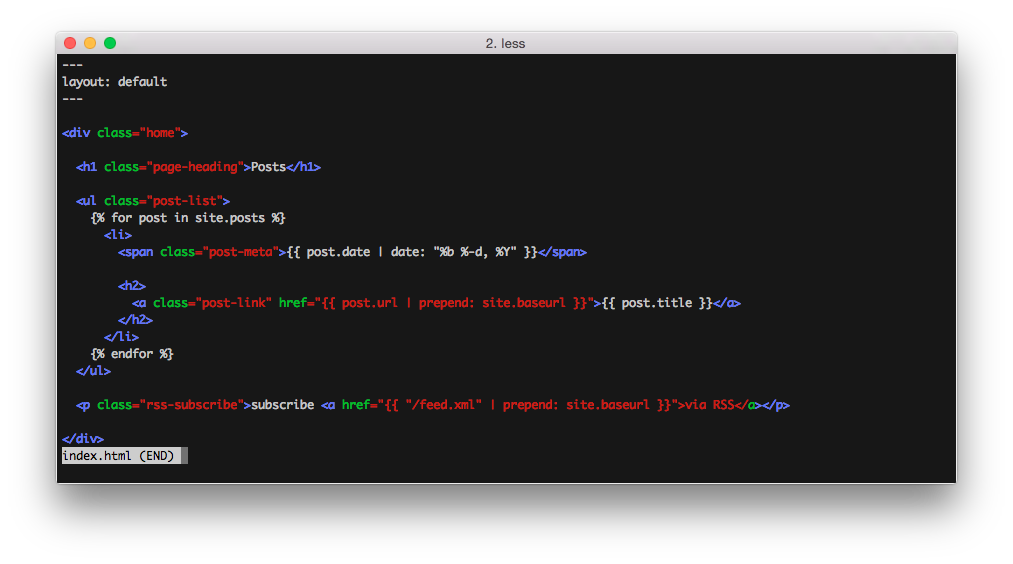Click the "/feed.xml" href string

point(444,405)
